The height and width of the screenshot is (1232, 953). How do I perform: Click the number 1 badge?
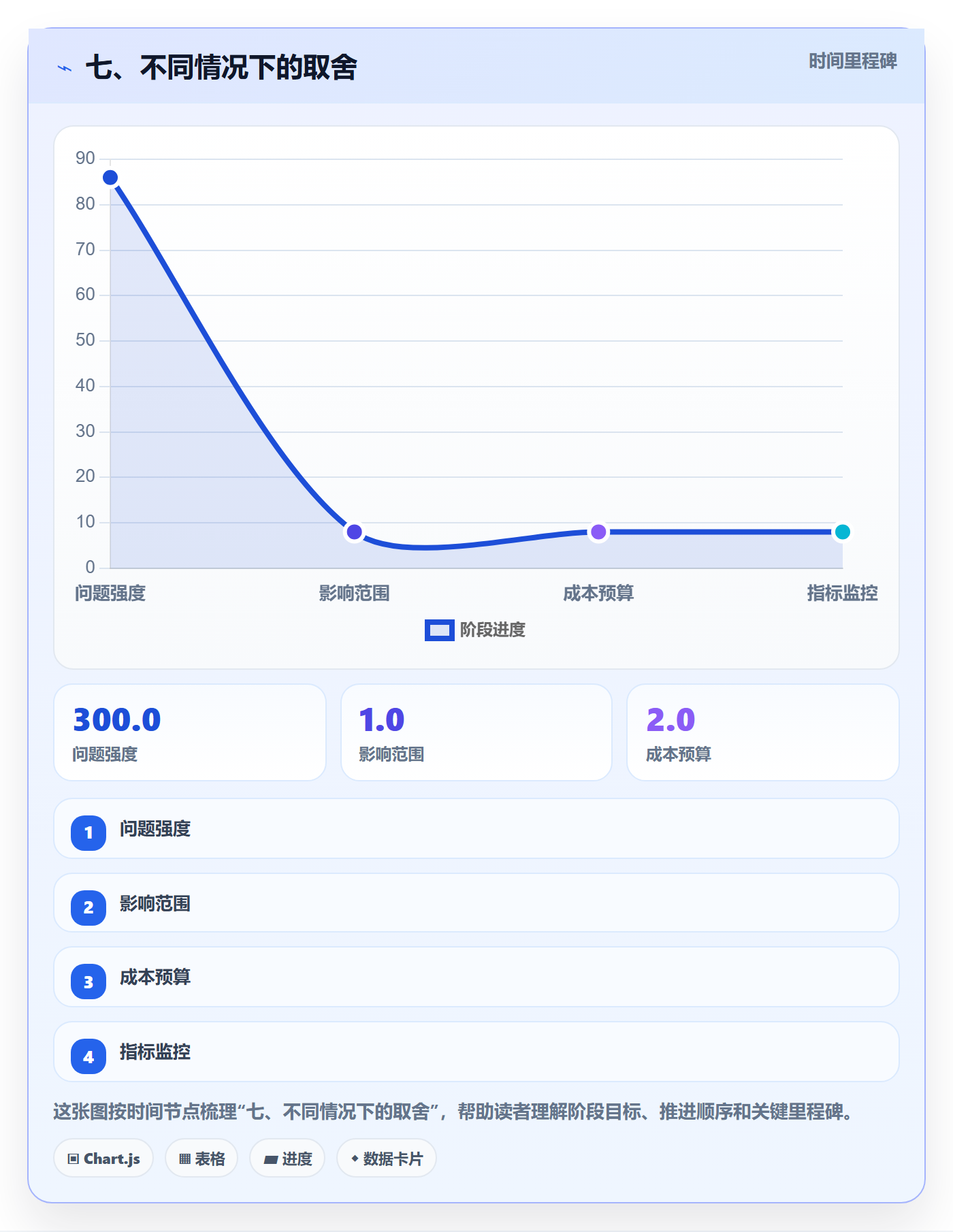click(x=88, y=832)
